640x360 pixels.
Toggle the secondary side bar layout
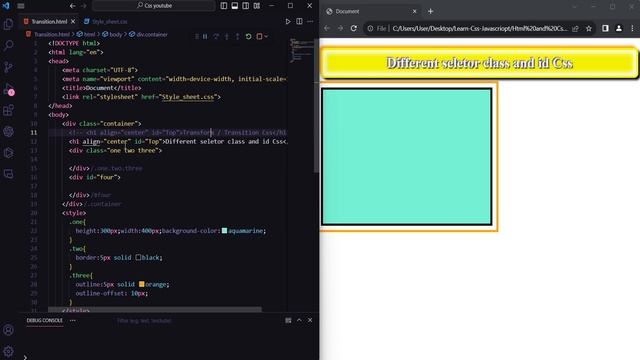246,6
